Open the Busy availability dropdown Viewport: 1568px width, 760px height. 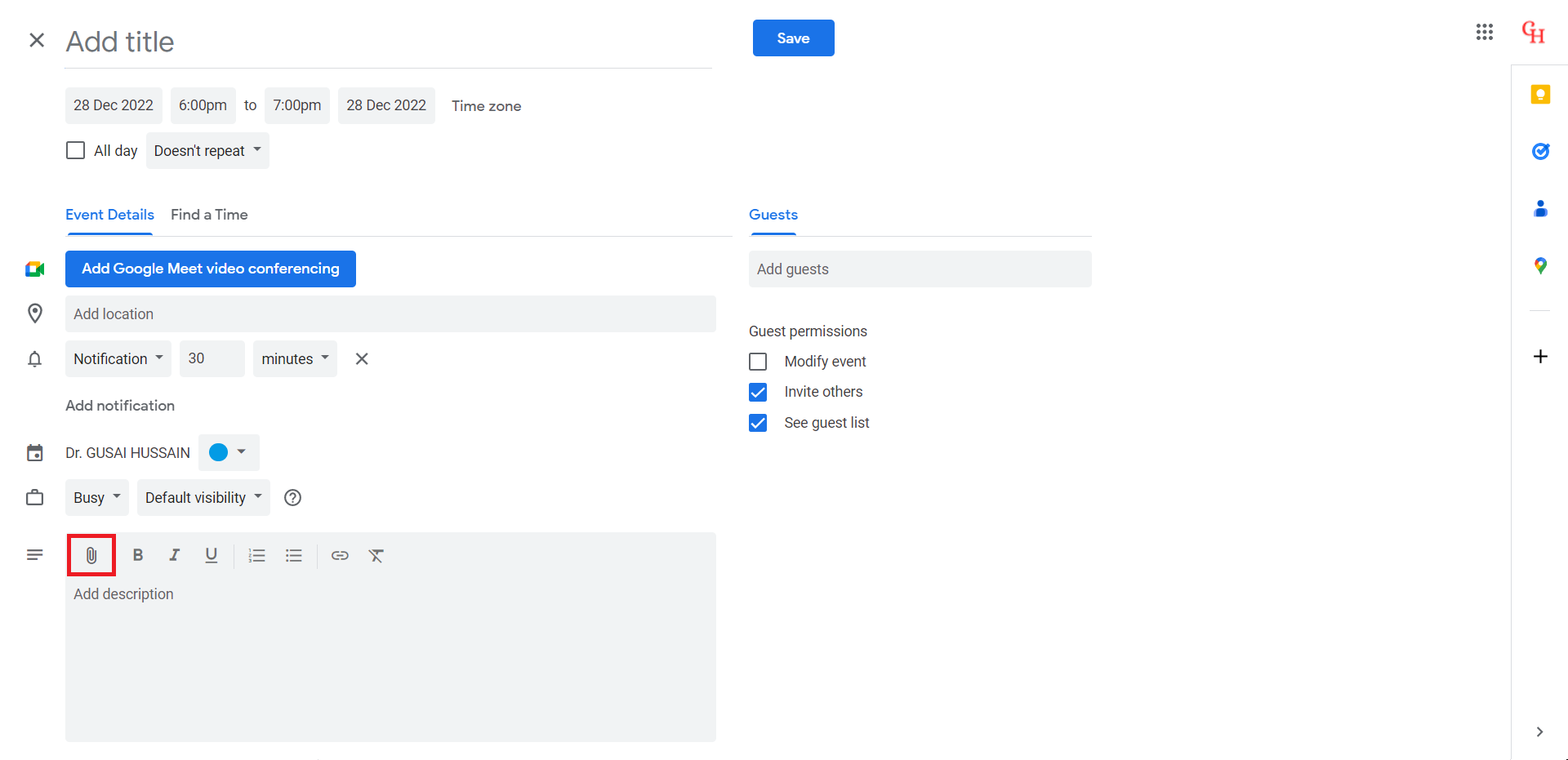coord(96,498)
